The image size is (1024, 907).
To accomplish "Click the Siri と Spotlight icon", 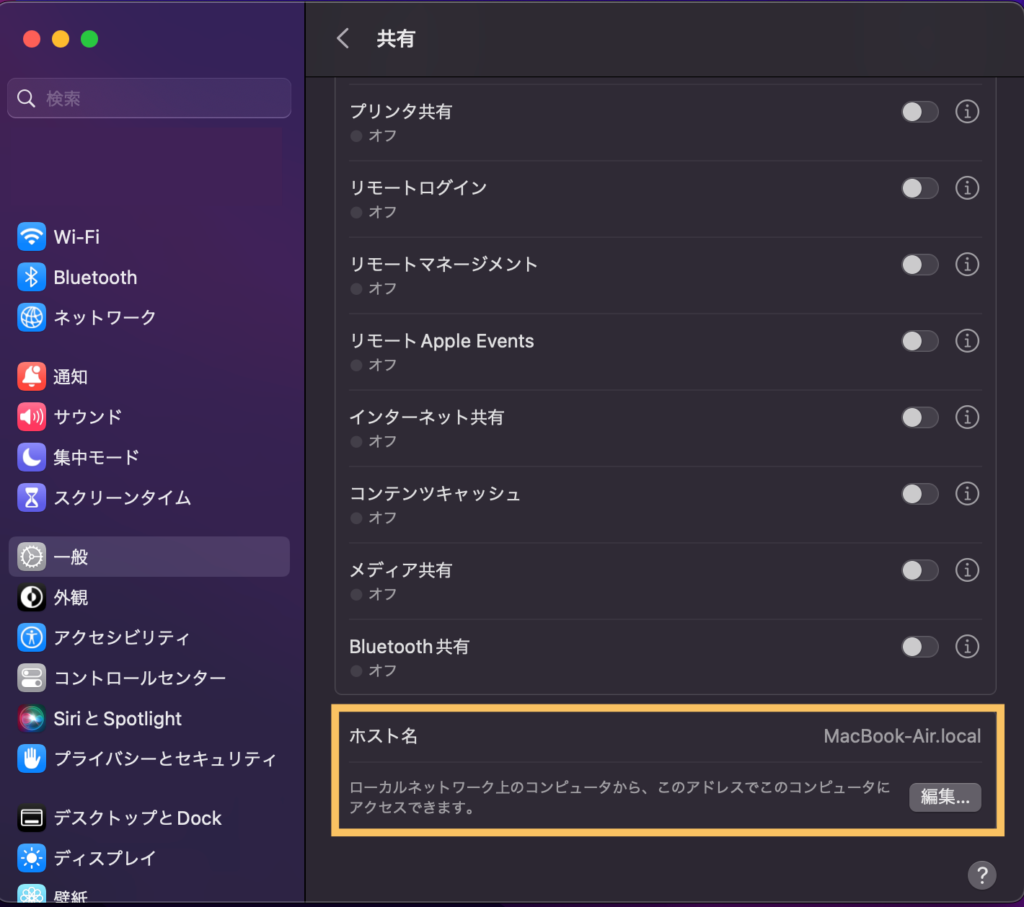I will 31,718.
